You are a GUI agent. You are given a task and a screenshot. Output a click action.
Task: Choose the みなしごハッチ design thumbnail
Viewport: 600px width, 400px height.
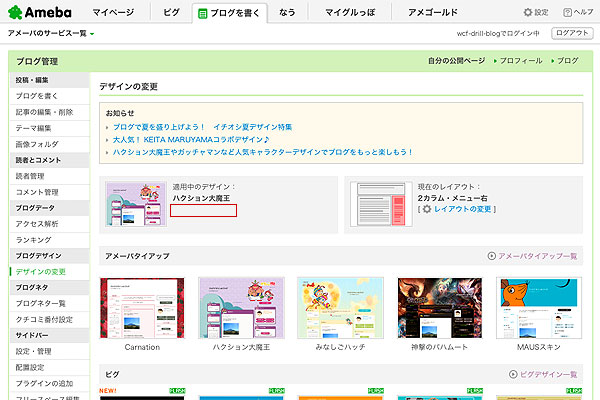(340, 308)
